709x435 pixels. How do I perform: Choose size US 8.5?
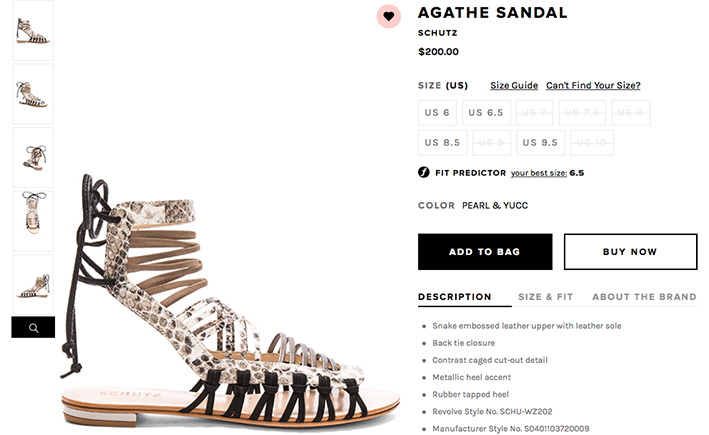point(442,142)
